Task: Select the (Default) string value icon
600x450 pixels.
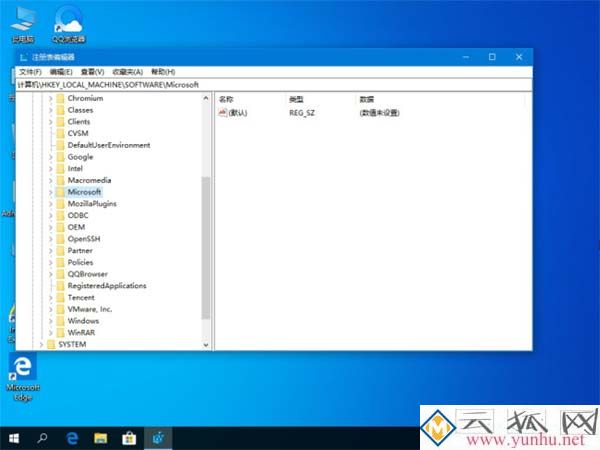Action: tap(223, 112)
